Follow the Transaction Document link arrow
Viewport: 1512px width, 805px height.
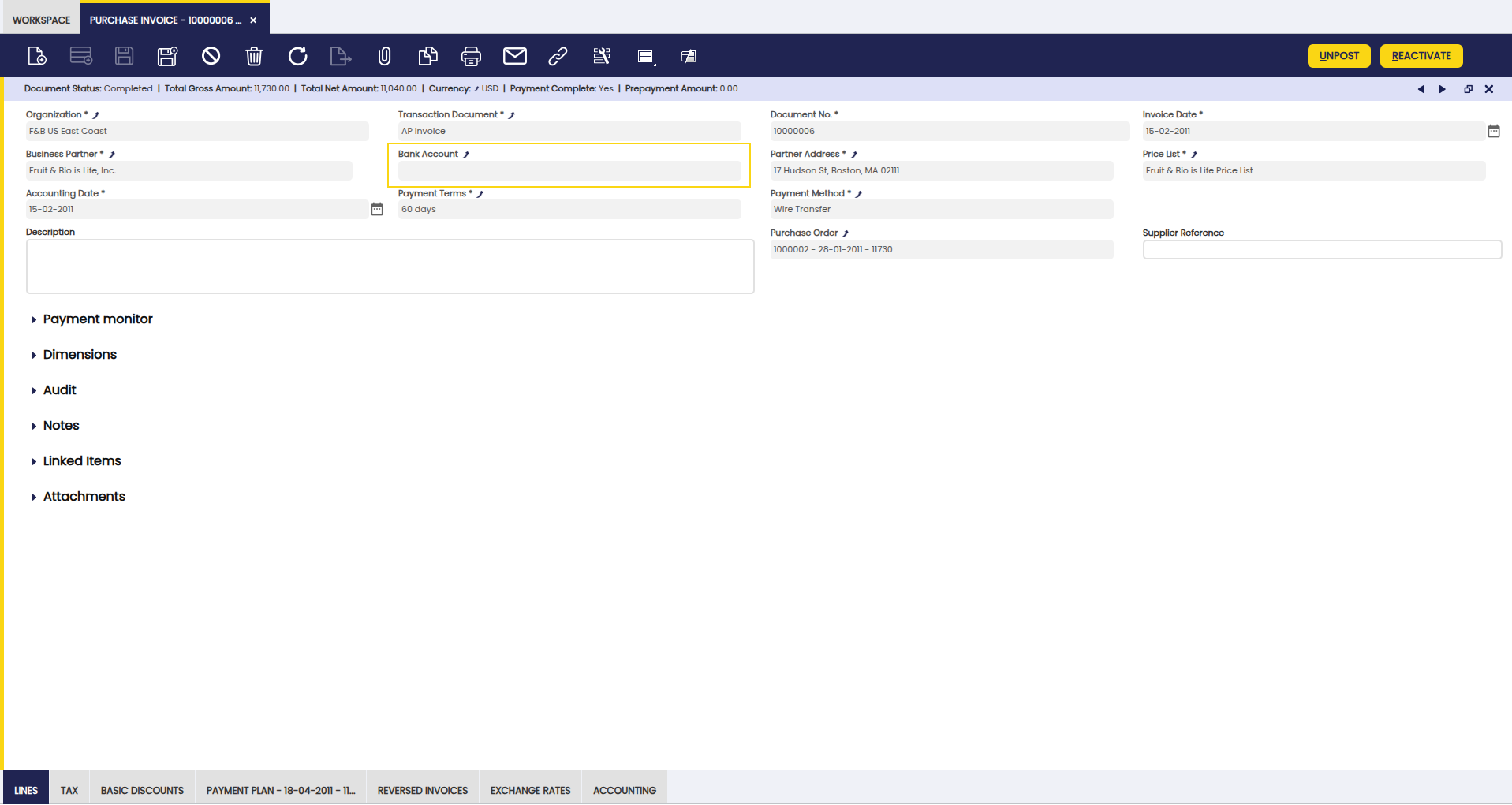[x=511, y=115]
